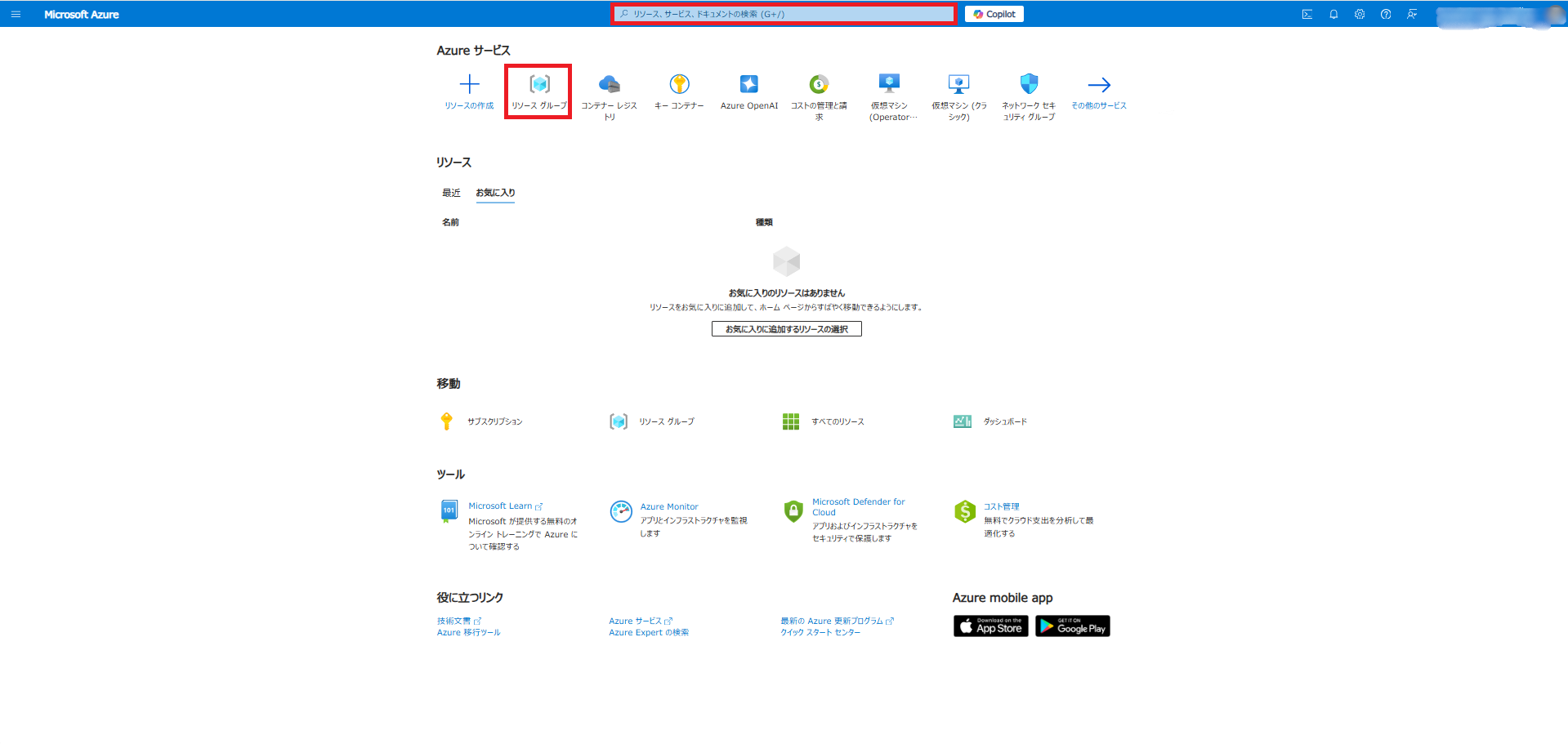The width and height of the screenshot is (1568, 744).
Task: Open リソース グループ icon under 移動
Action: pyautogui.click(x=619, y=421)
